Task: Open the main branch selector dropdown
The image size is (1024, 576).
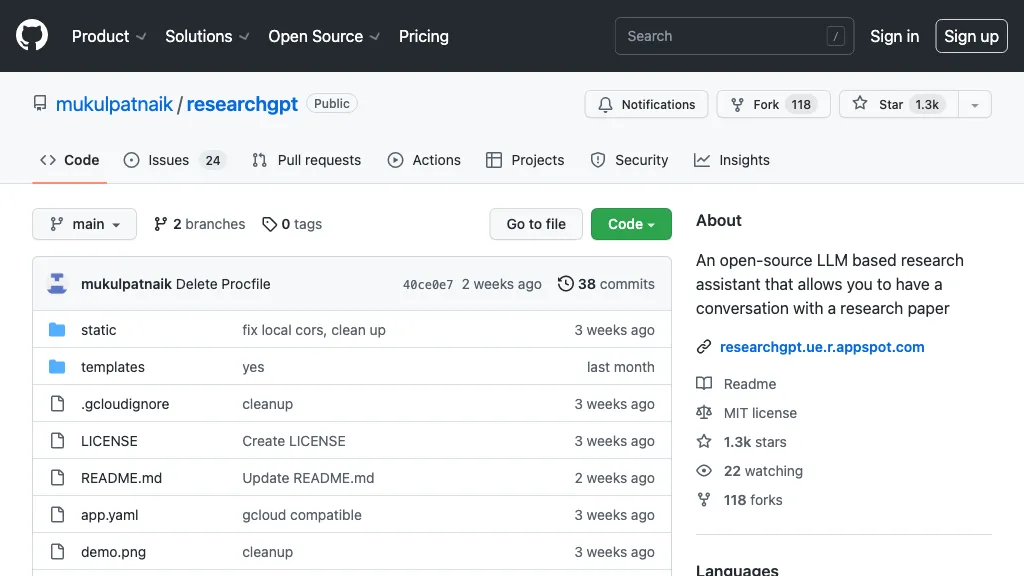Action: 84,224
